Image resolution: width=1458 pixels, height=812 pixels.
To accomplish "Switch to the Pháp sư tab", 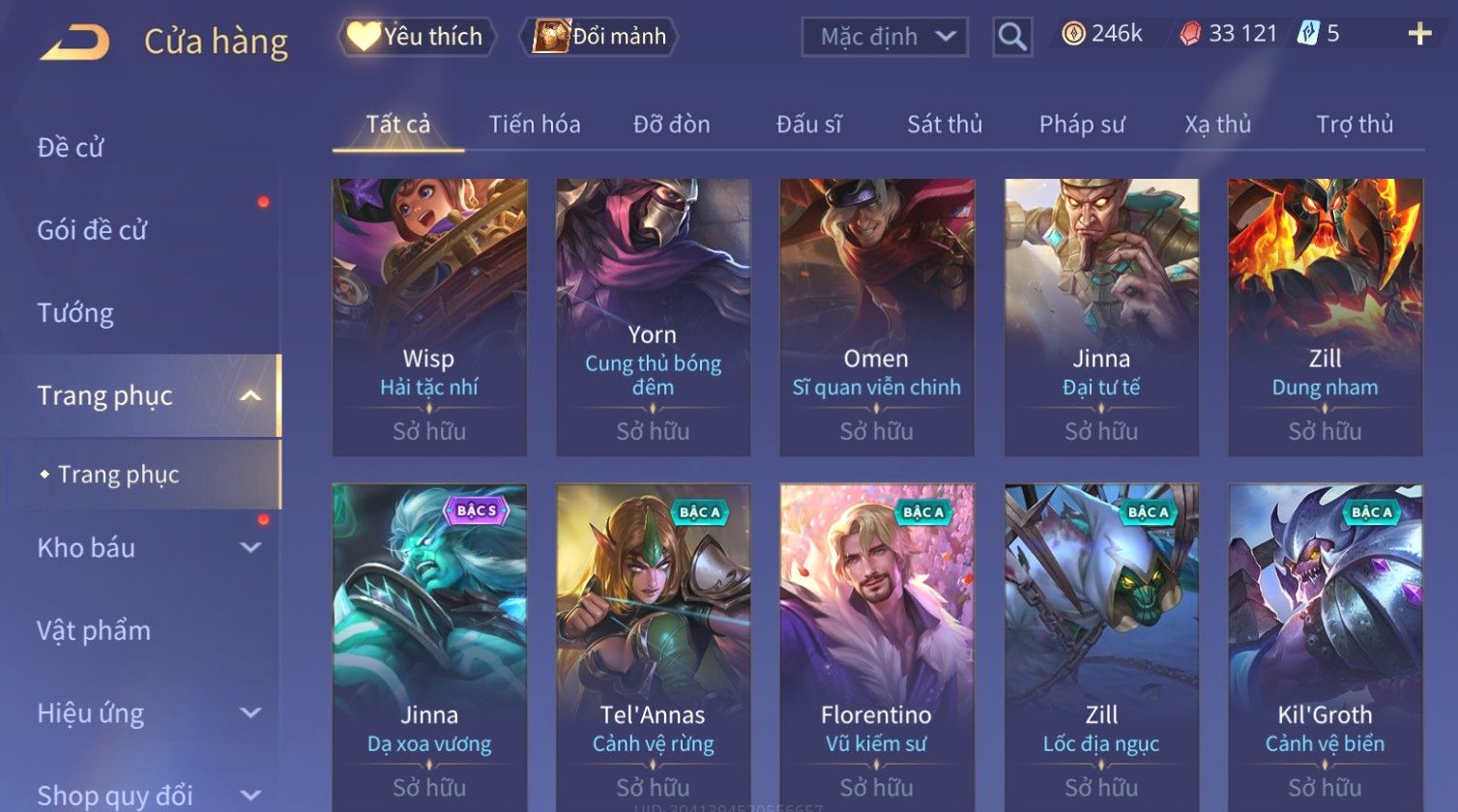I will pos(1082,125).
